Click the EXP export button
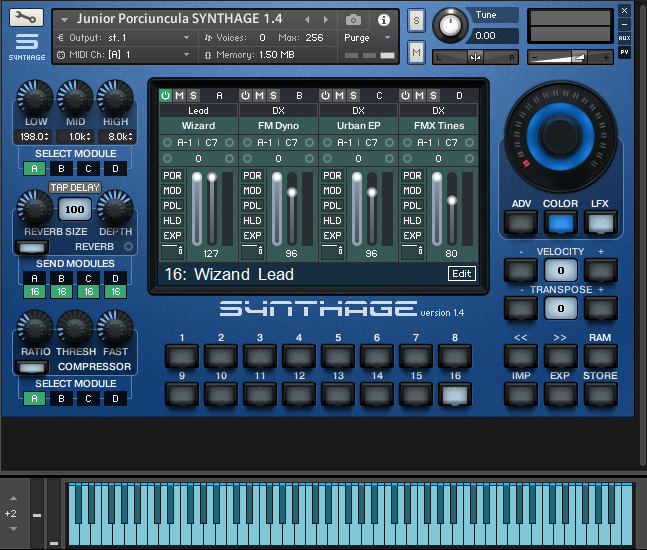This screenshot has width=647, height=550. coord(560,394)
